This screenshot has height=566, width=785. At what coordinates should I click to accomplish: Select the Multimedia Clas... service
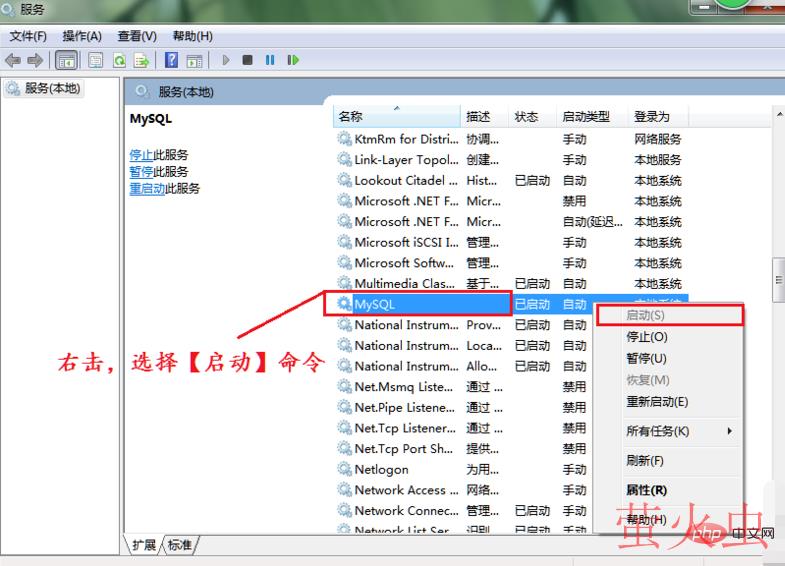coord(511,284)
